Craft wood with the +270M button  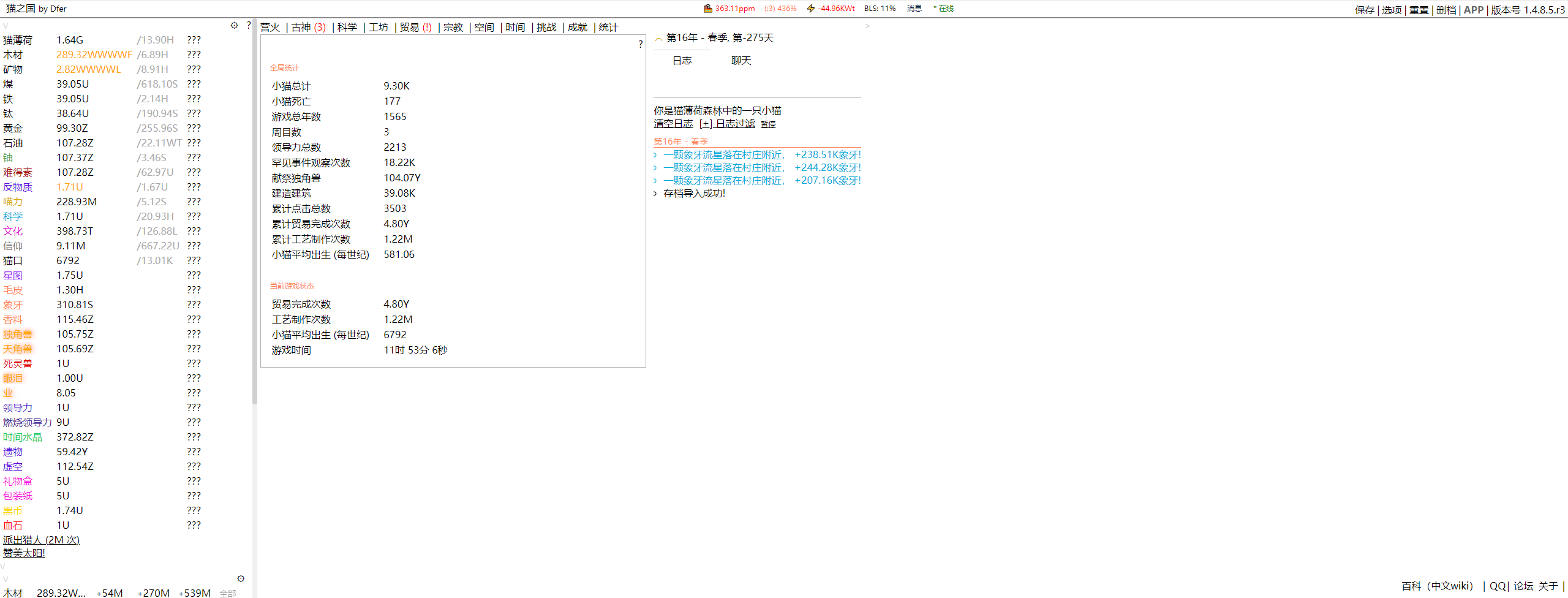[153, 592]
